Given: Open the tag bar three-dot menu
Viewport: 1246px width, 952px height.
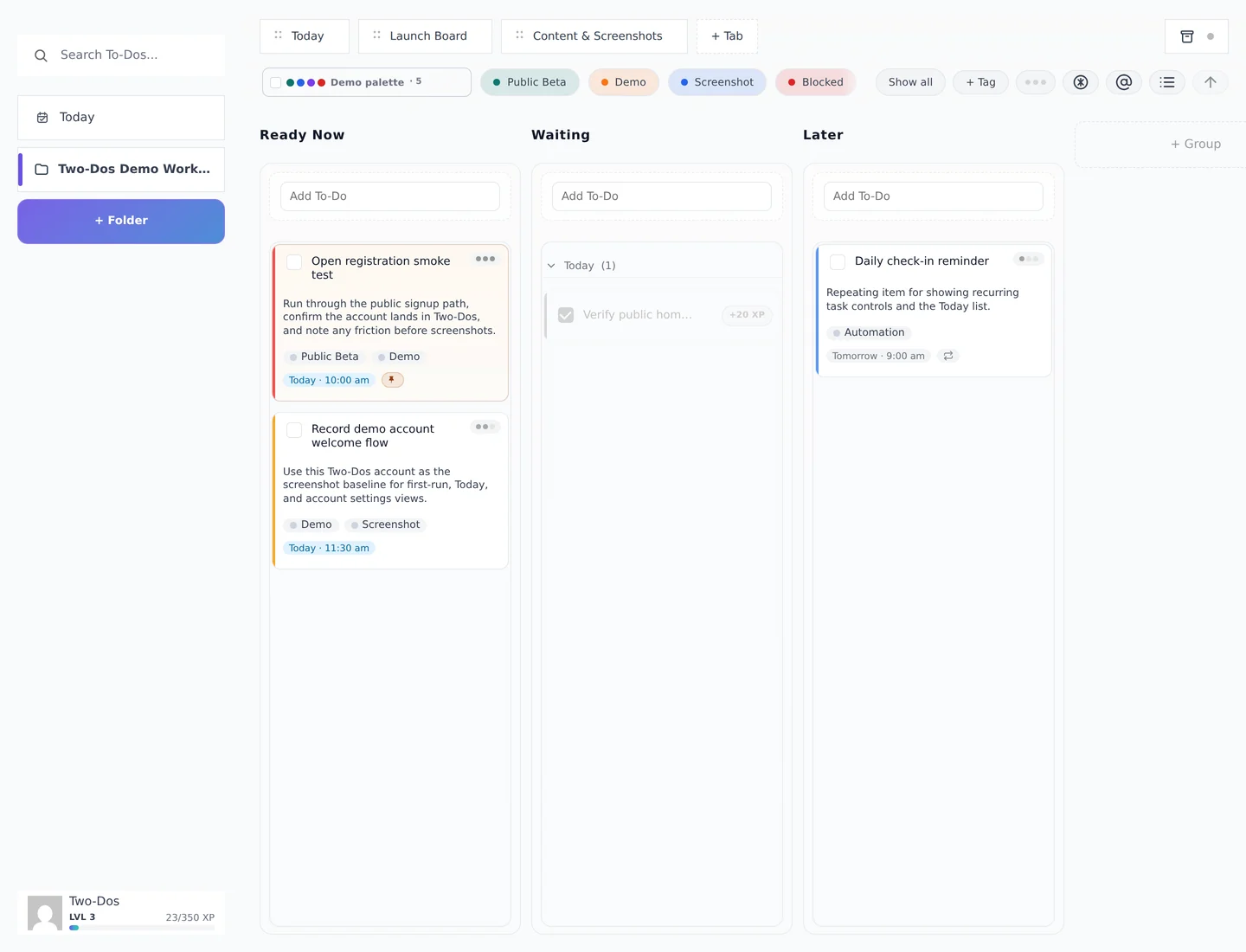Looking at the screenshot, I should click(1036, 82).
